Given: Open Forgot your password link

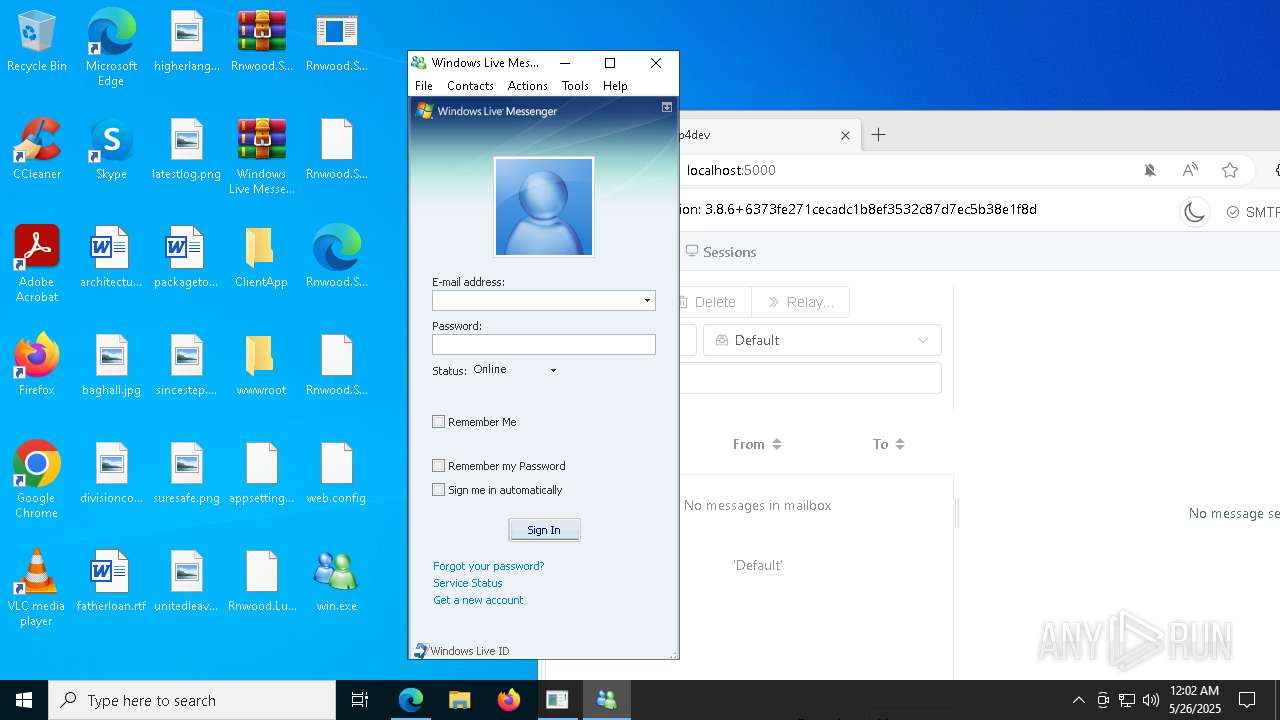Looking at the screenshot, I should pyautogui.click(x=488, y=566).
